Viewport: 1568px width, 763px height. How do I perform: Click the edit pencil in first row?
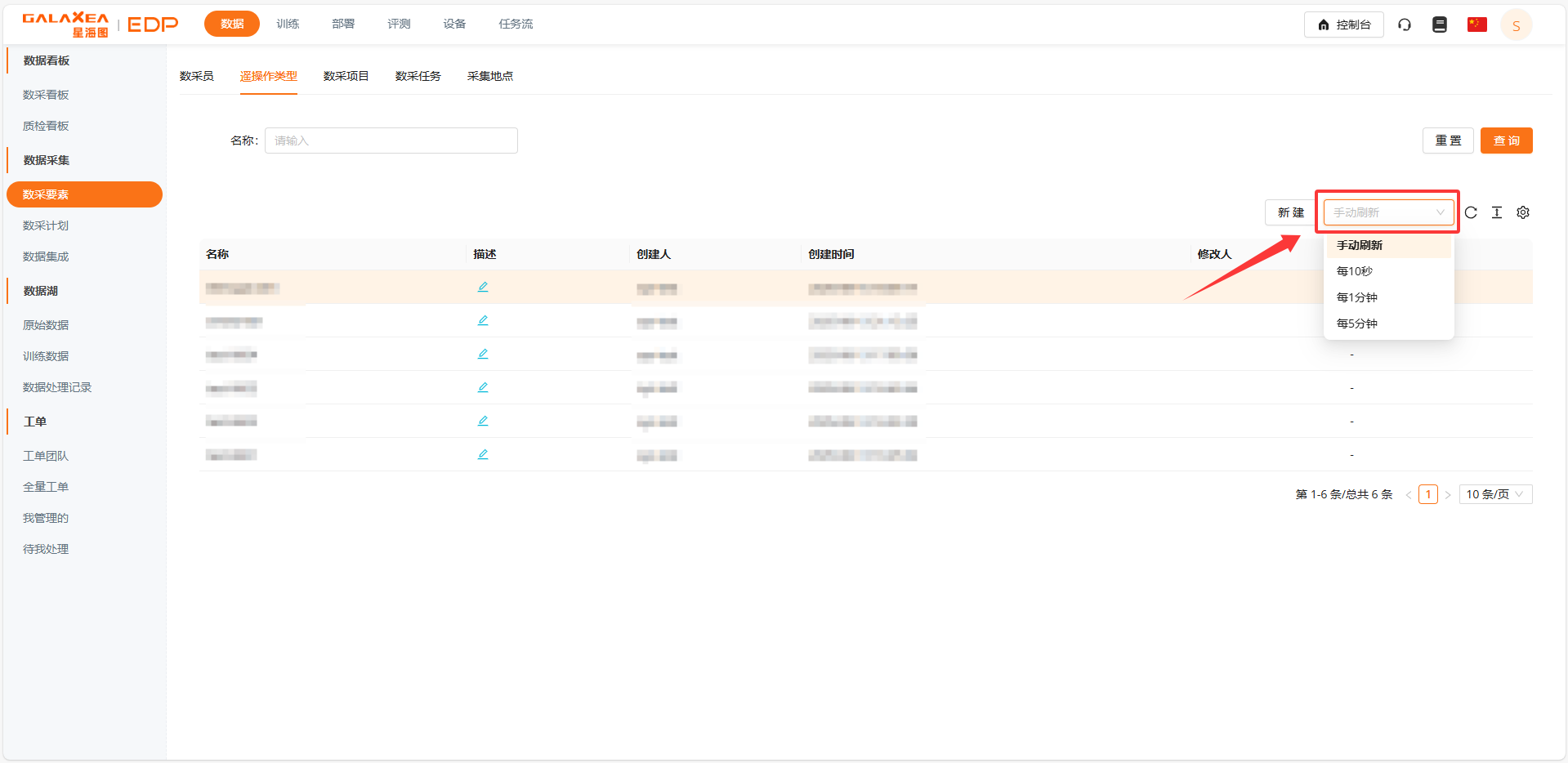pos(483,287)
